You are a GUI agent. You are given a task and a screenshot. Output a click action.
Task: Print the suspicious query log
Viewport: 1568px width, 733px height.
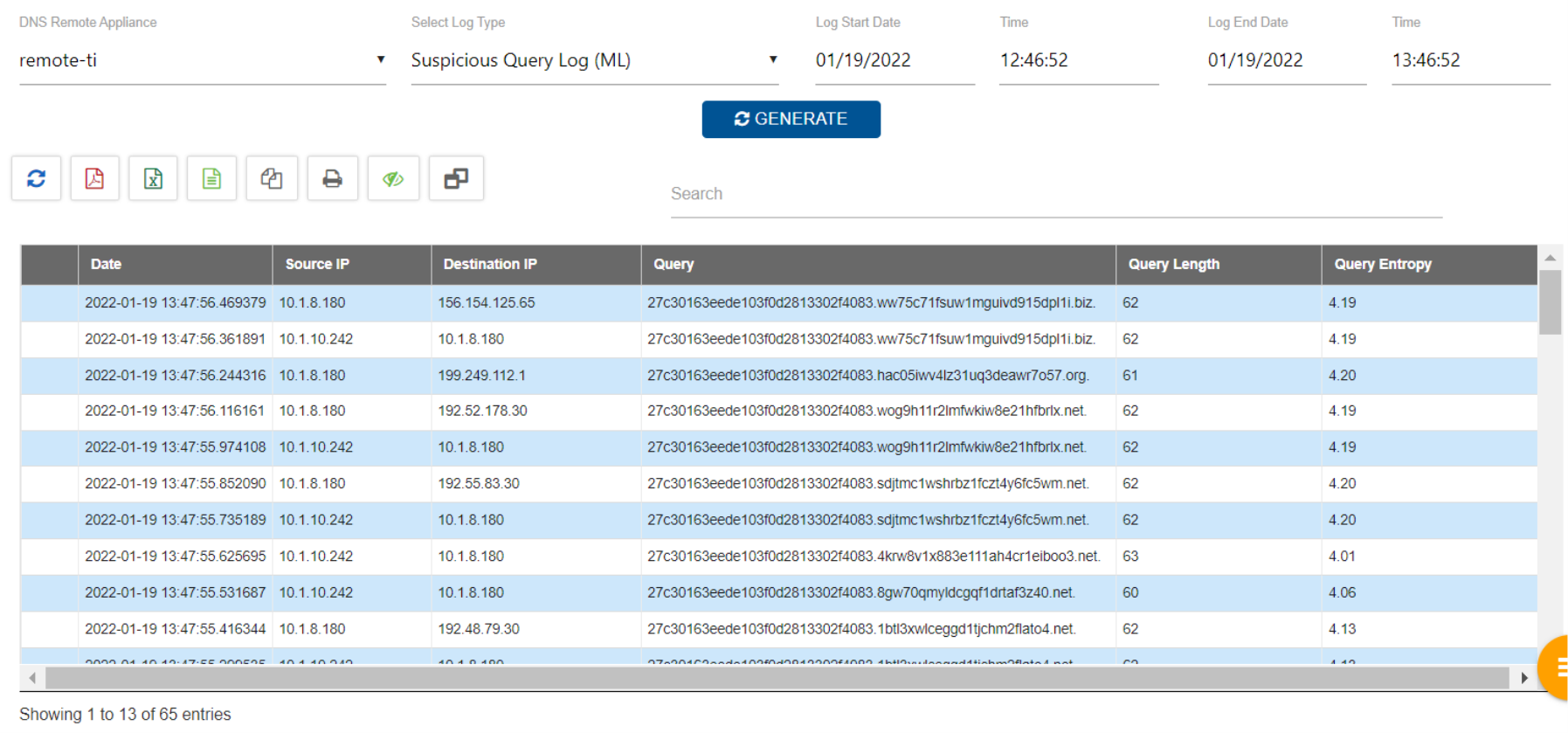point(332,179)
